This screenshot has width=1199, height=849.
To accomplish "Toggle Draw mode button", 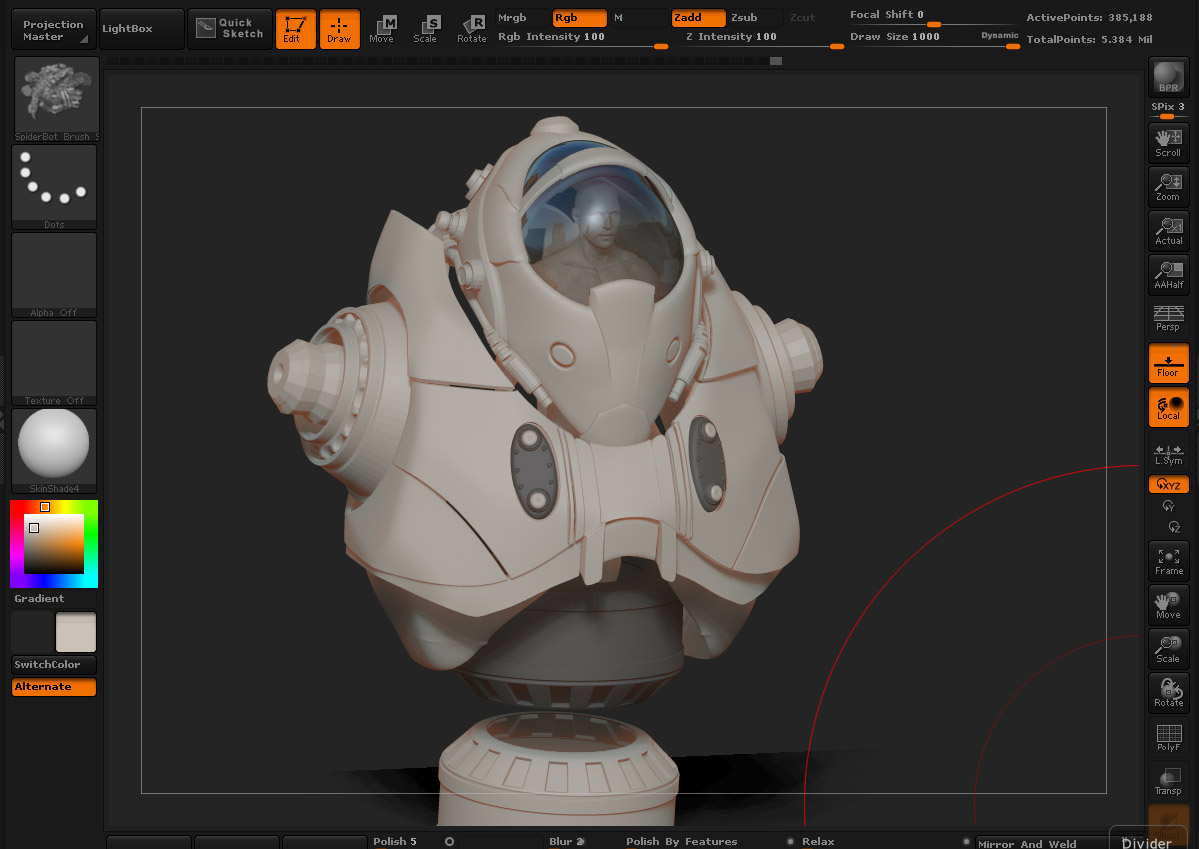I will pyautogui.click(x=340, y=30).
